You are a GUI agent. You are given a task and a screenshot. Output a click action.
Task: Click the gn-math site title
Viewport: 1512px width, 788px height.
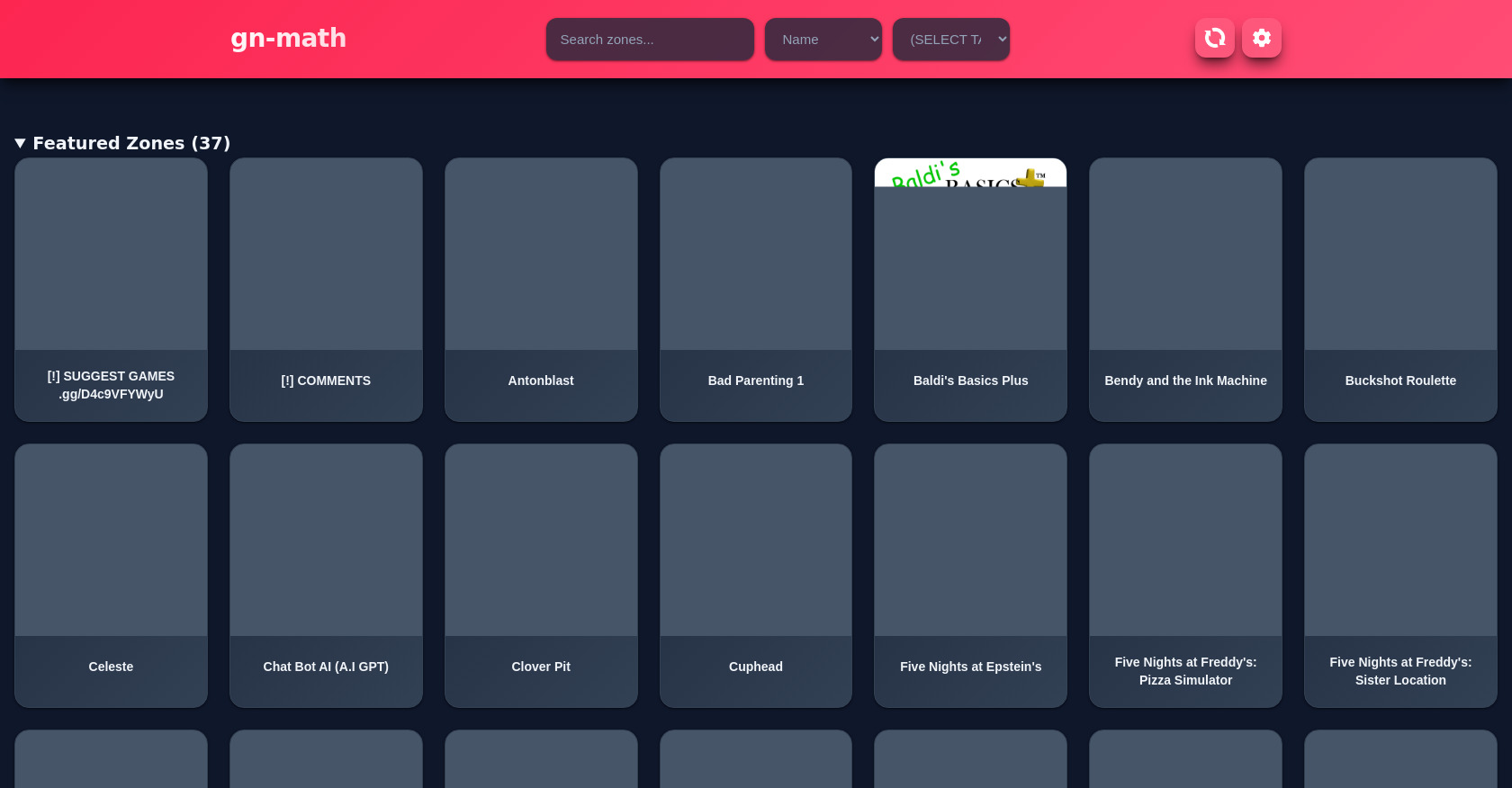288,38
